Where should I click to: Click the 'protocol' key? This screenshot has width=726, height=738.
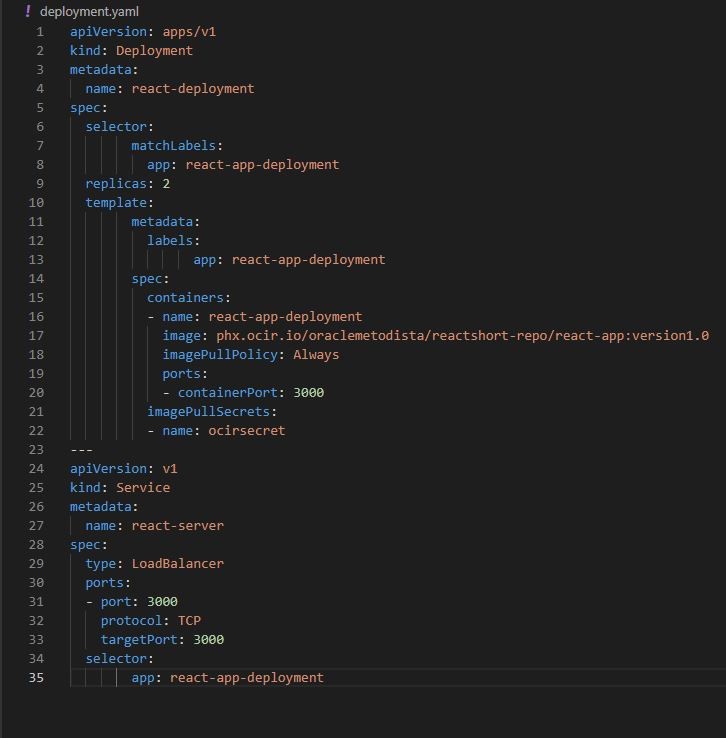[x=131, y=621]
